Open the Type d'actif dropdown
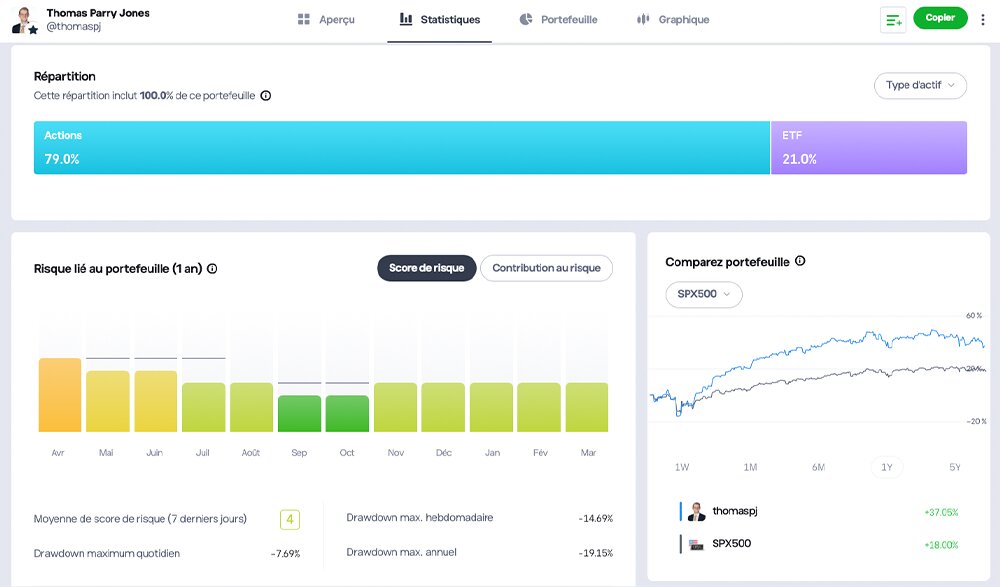 [x=920, y=85]
